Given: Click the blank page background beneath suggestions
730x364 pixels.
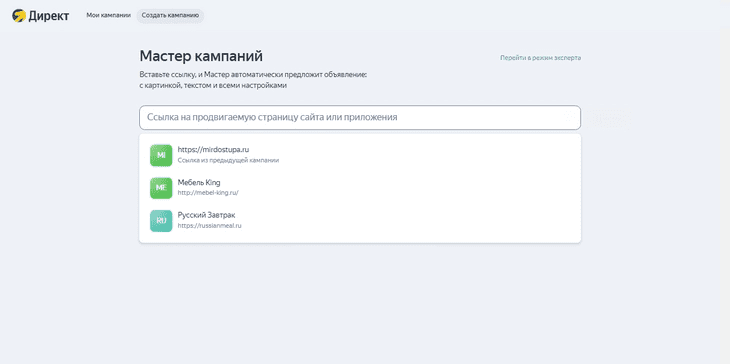Looking at the screenshot, I should point(360,303).
